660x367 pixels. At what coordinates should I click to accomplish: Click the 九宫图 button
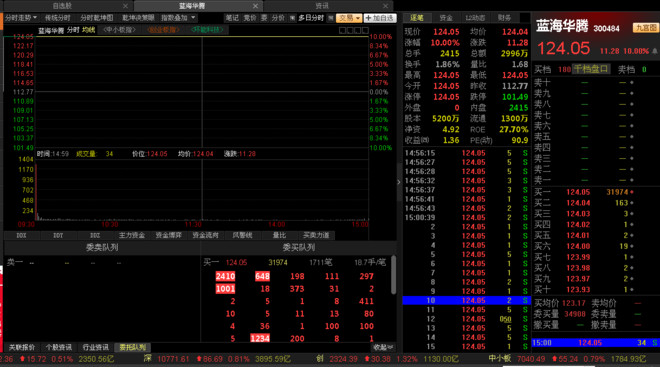[646, 28]
